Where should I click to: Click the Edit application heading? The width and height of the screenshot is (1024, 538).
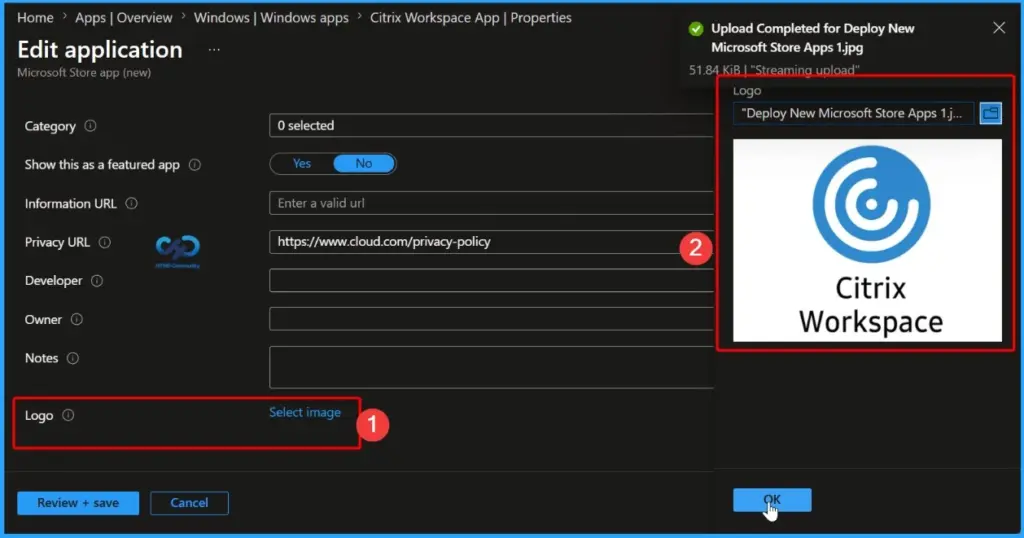pyautogui.click(x=100, y=50)
